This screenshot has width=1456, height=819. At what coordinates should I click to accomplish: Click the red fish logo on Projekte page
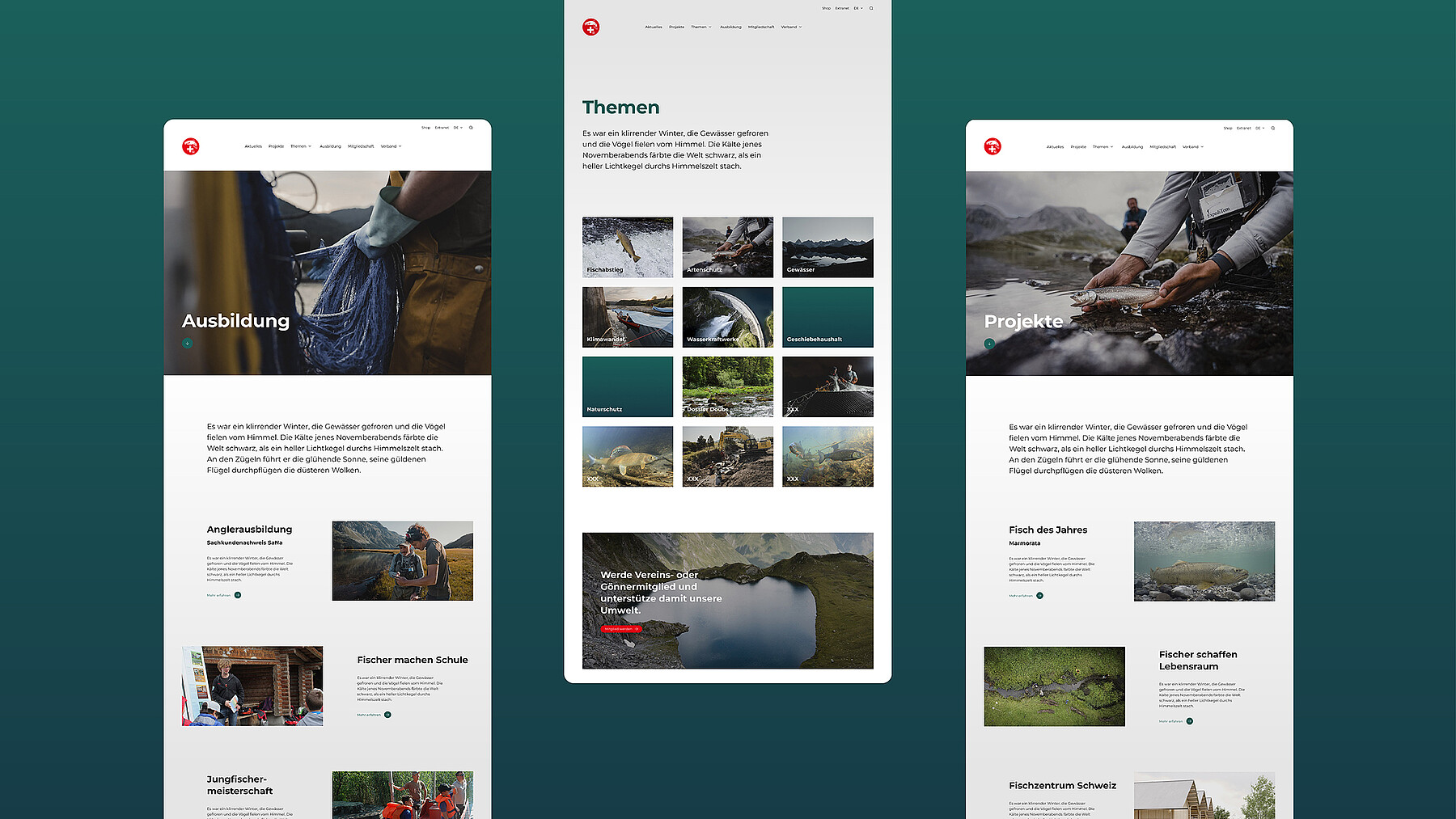pos(993,146)
